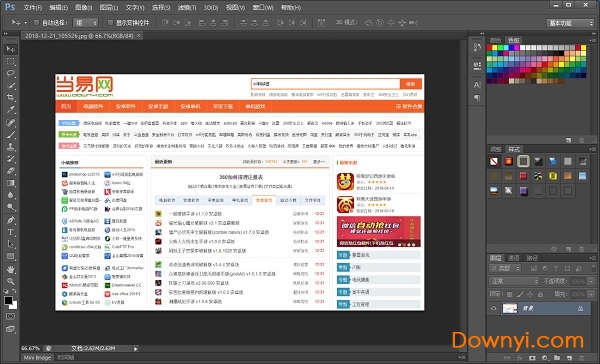Open the History panel icon in dock
The height and width of the screenshot is (364, 600).
pyautogui.click(x=477, y=47)
